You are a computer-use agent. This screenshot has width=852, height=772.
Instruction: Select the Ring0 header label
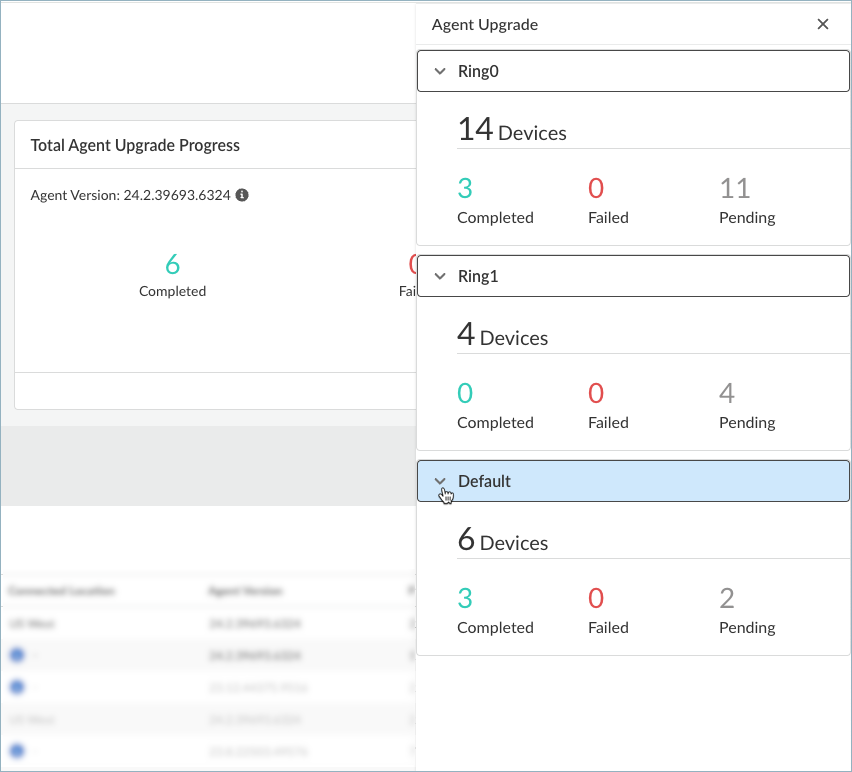pyautogui.click(x=478, y=71)
